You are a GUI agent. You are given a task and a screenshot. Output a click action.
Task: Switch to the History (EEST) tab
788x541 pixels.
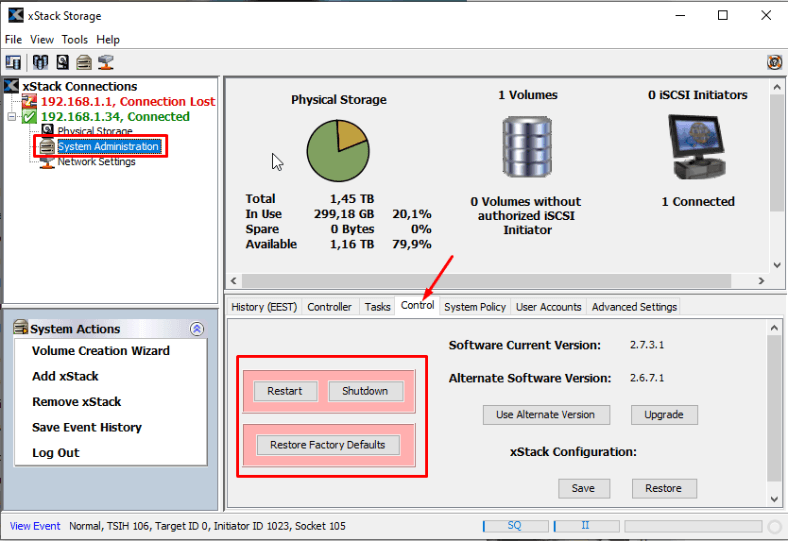pyautogui.click(x=264, y=306)
